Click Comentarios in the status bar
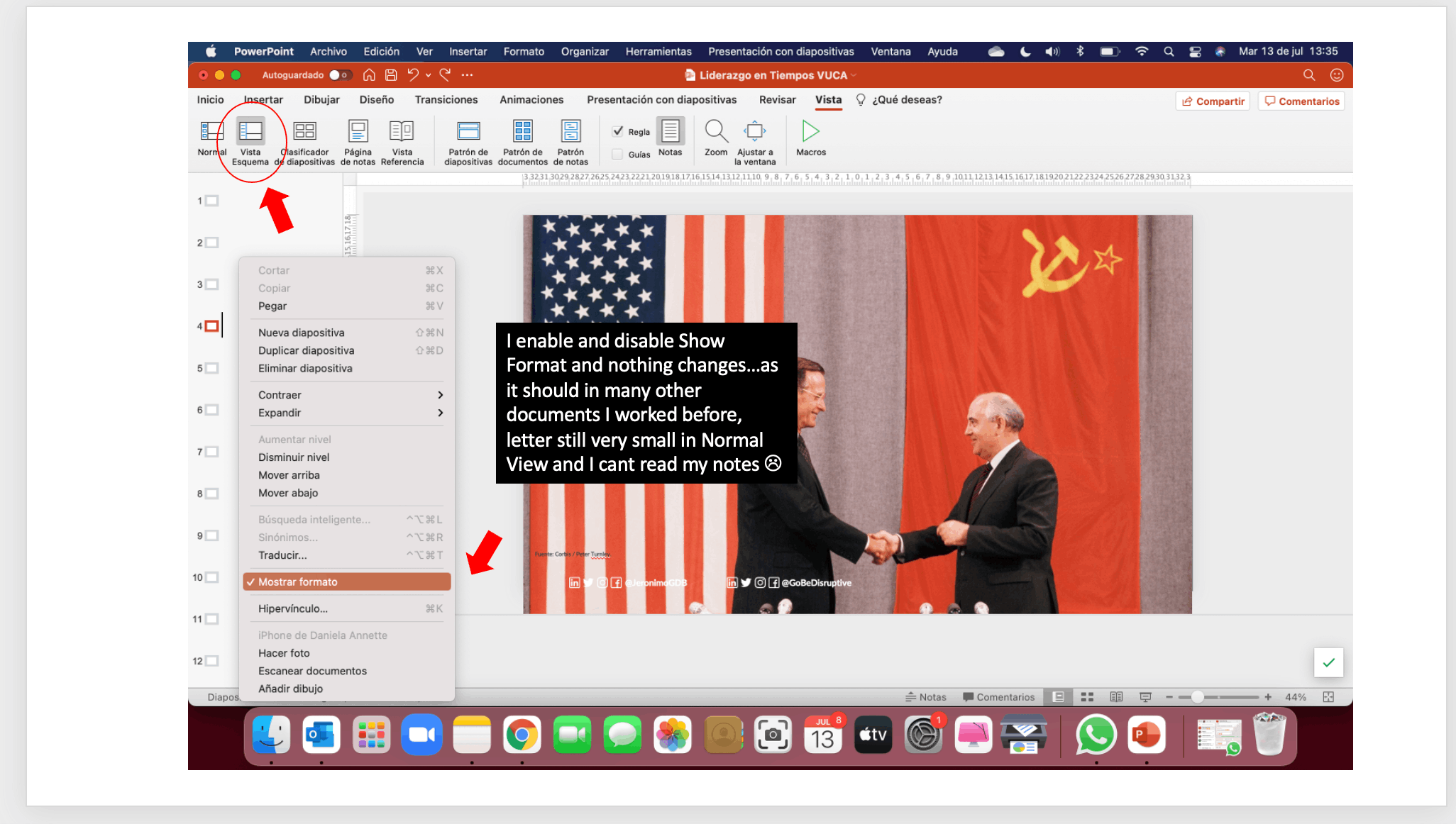This screenshot has height=824, width=1456. click(998, 697)
